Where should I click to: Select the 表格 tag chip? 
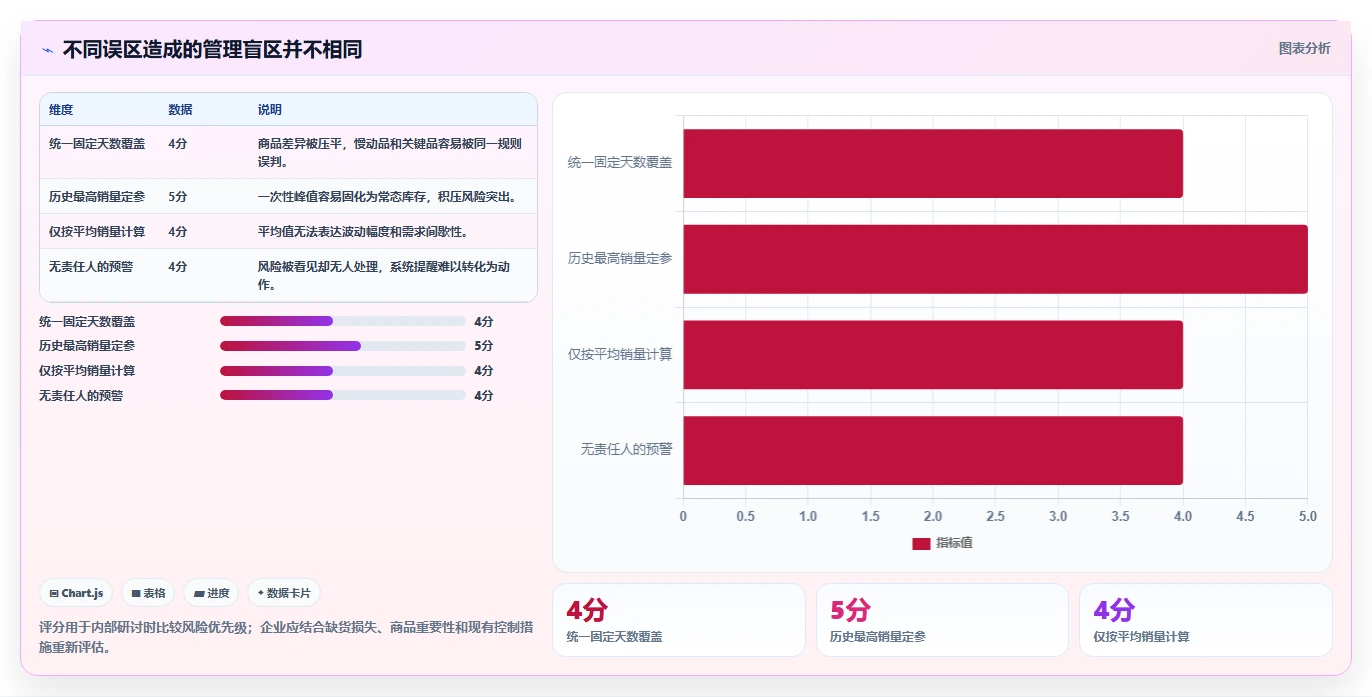148,593
